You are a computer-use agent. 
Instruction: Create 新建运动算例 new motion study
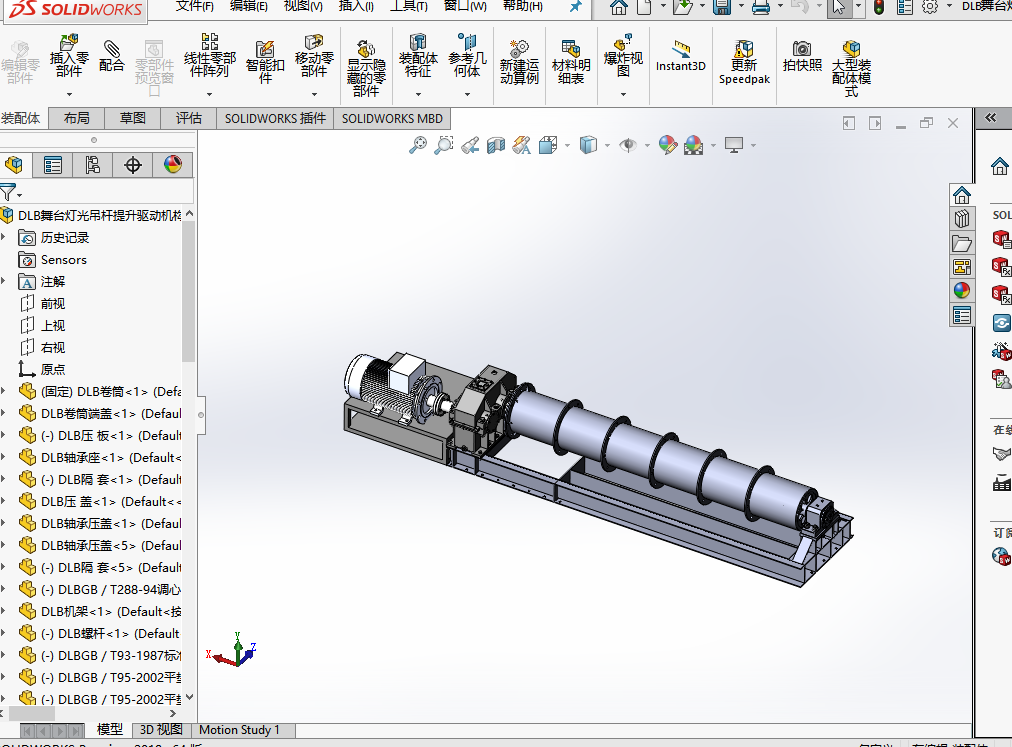click(x=519, y=63)
